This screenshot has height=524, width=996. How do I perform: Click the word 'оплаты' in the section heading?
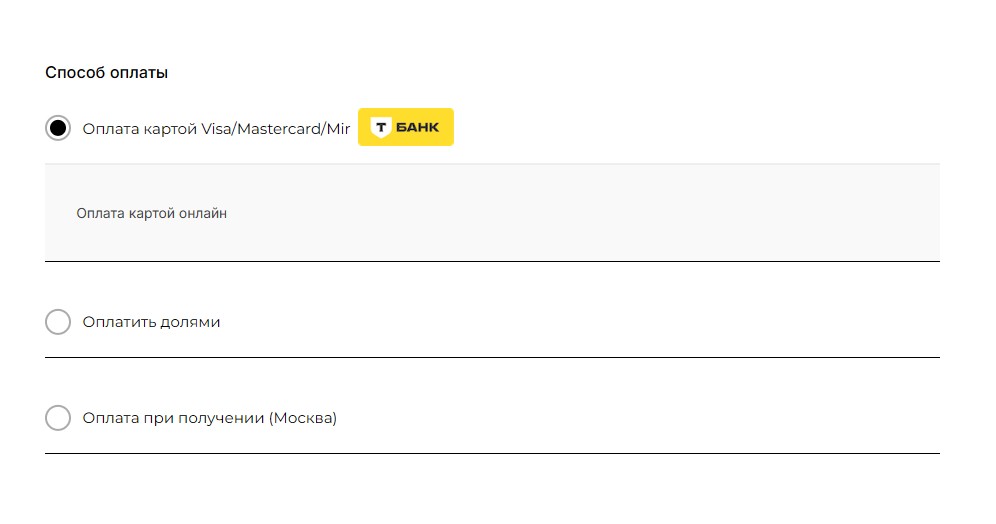(x=140, y=73)
